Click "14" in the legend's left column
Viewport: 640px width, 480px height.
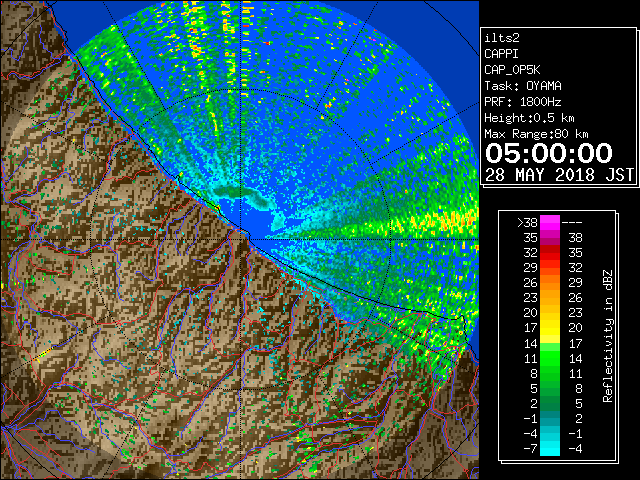(531, 343)
